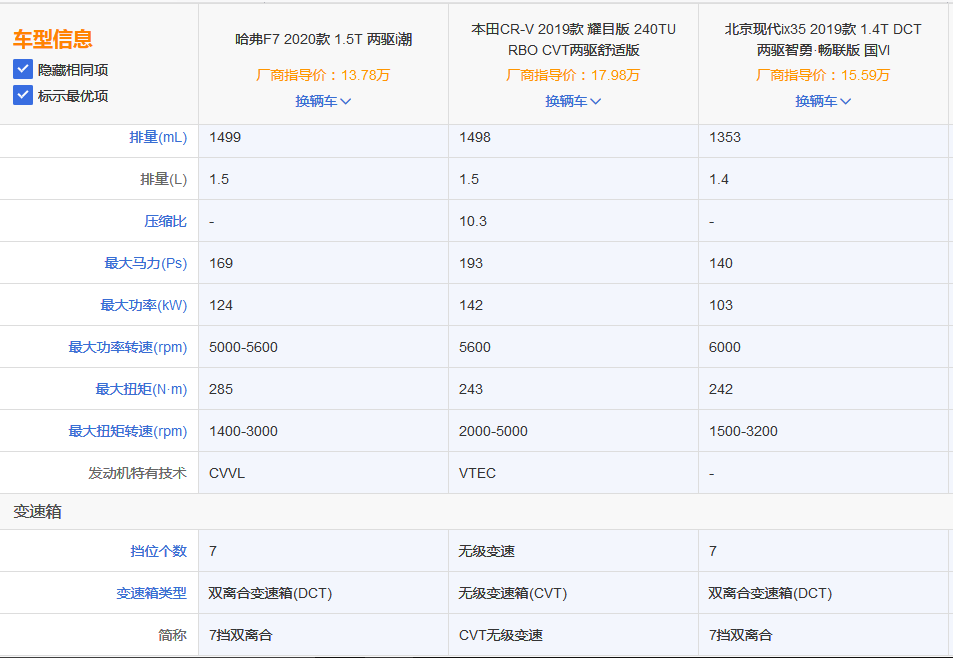Open 换辆车 dropdown under 哈弗F7
This screenshot has height=658, width=953.
tap(323, 101)
